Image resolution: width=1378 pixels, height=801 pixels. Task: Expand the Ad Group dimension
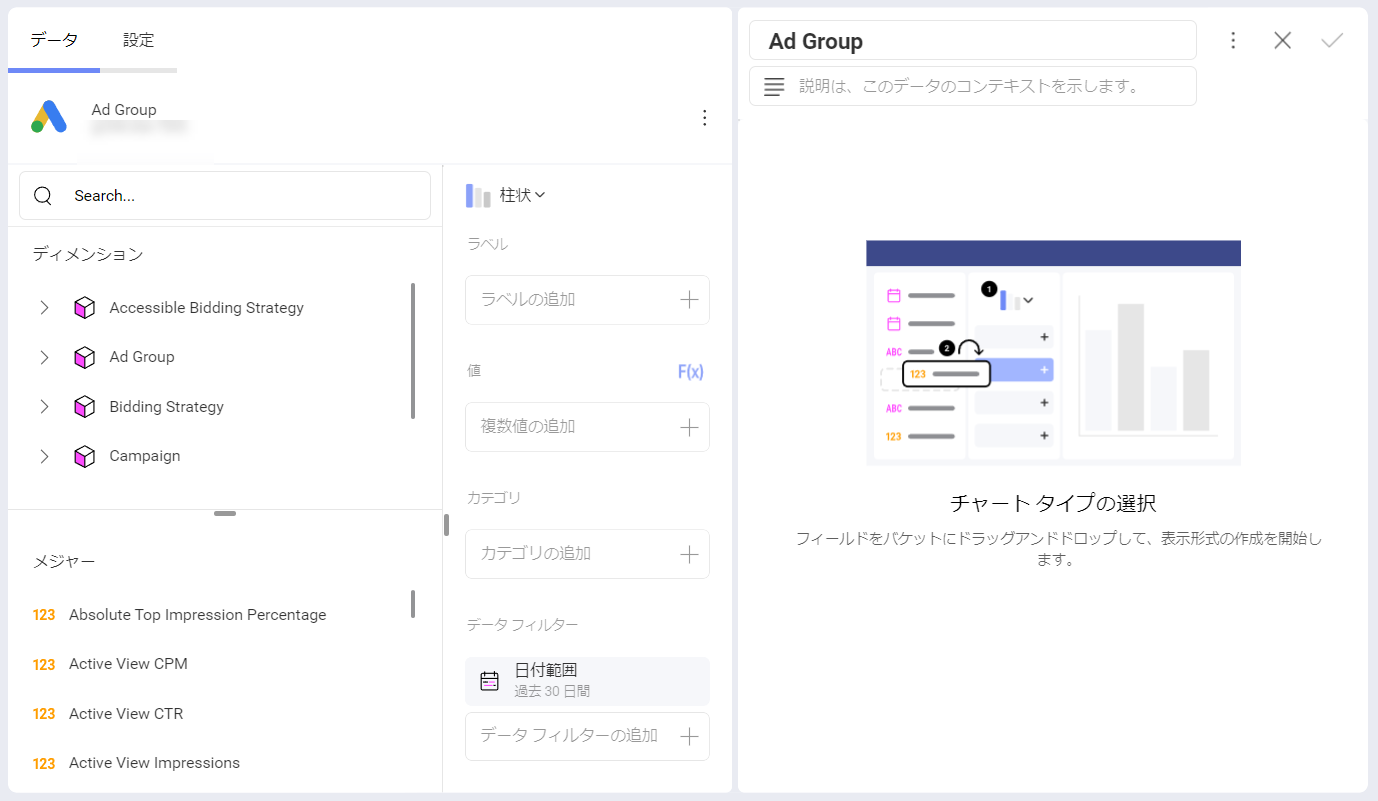44,357
